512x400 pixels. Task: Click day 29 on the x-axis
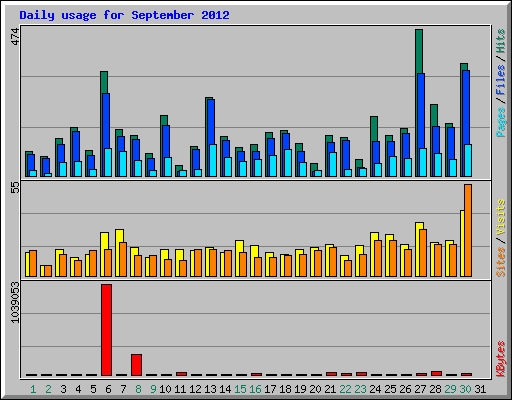(x=450, y=389)
